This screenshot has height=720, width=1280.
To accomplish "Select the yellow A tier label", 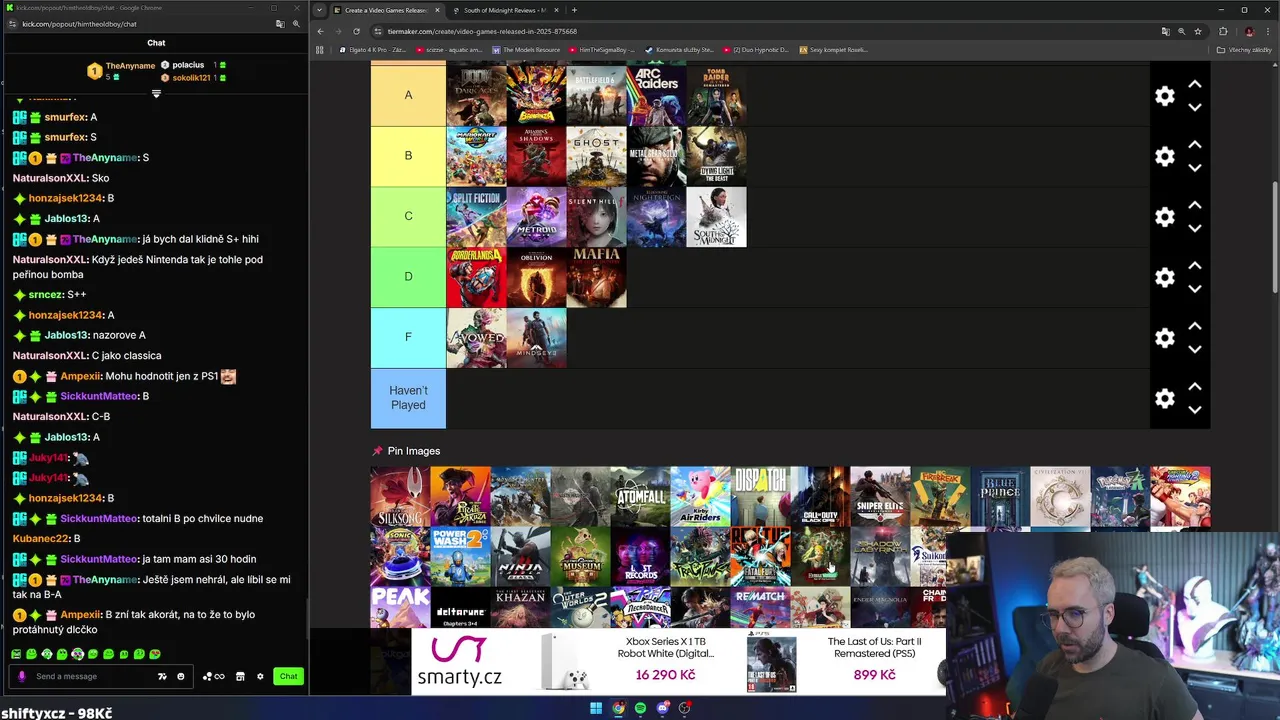I will [x=408, y=95].
